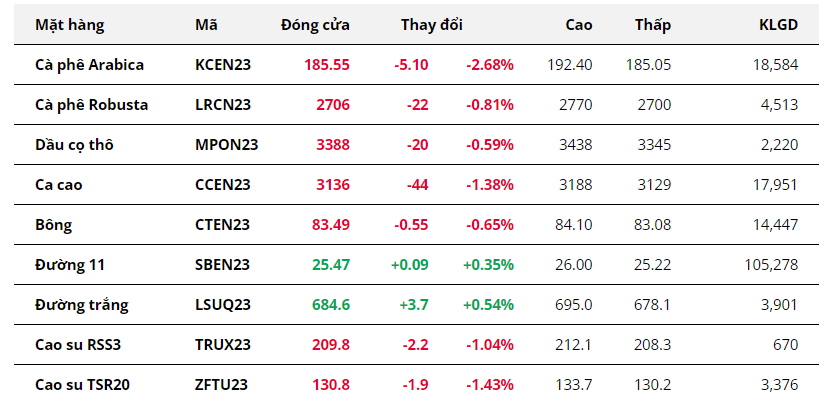The height and width of the screenshot is (403, 832).
Task: Open the Cà phê Arabica row
Action: pyautogui.click(x=89, y=64)
